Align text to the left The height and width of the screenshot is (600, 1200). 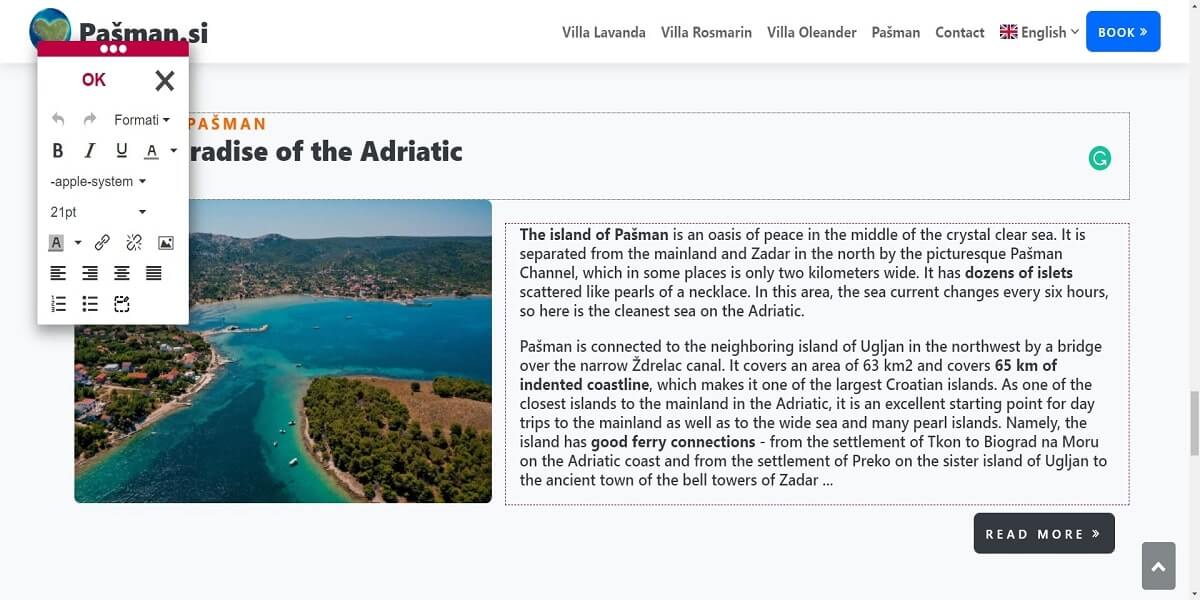(59, 273)
